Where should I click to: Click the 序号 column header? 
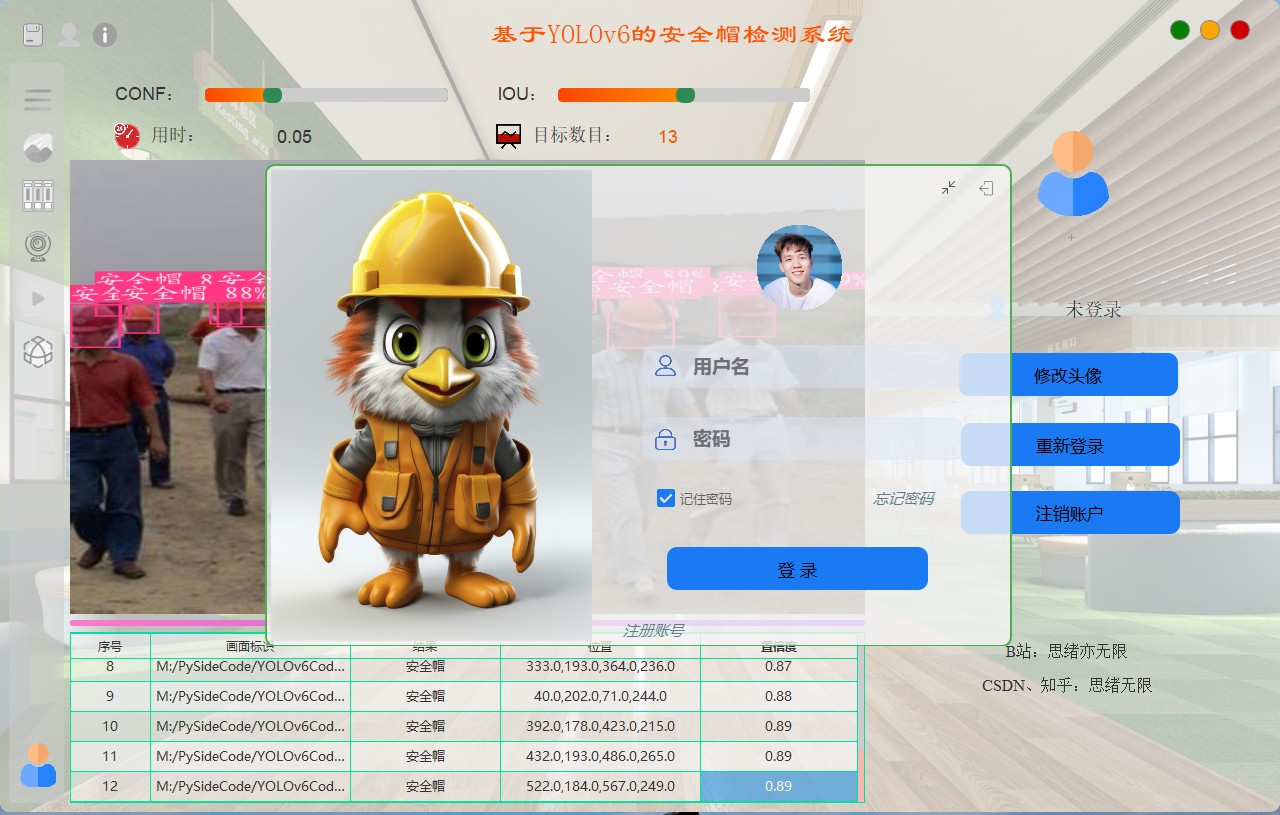tap(110, 646)
